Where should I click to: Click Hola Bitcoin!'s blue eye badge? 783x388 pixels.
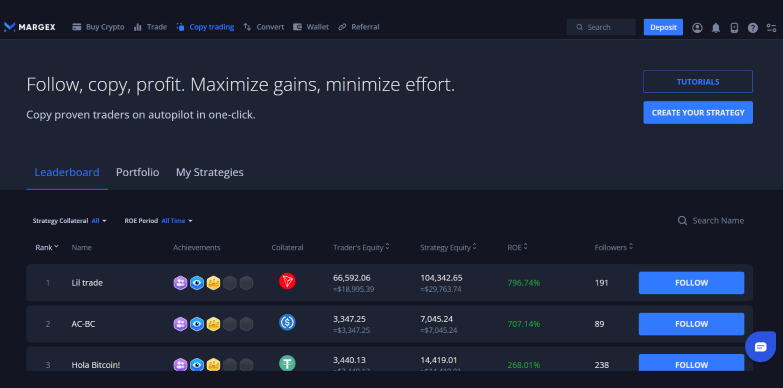pos(197,365)
